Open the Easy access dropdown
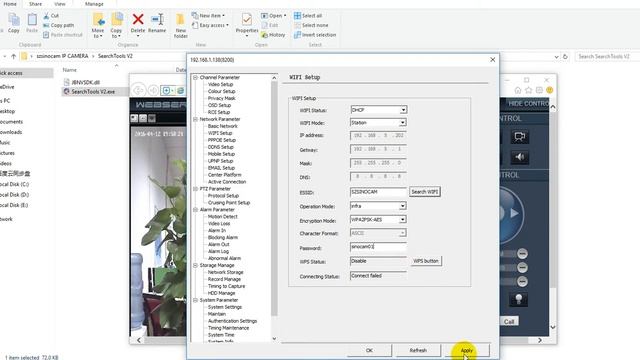 click(210, 25)
